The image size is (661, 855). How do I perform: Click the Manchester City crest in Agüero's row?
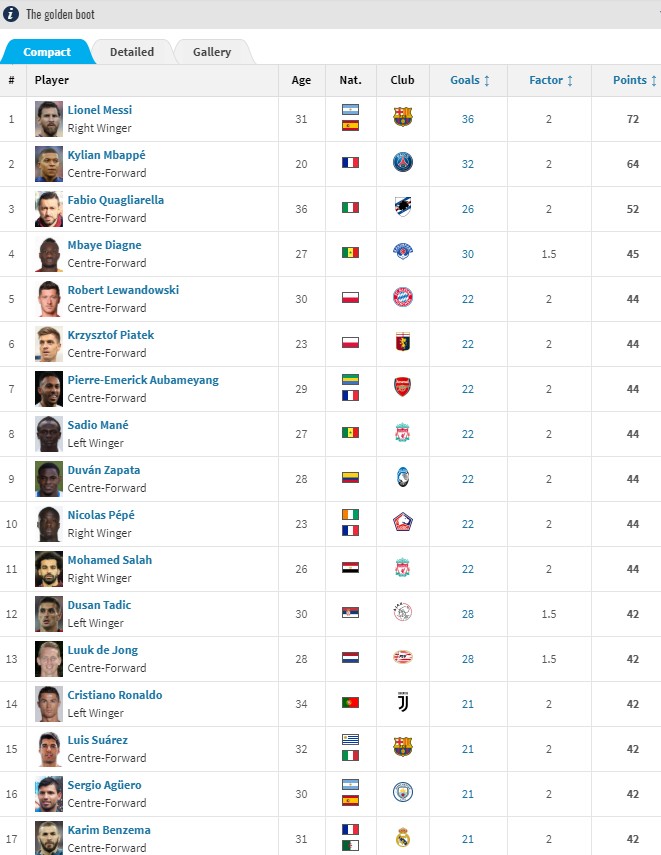(x=402, y=792)
